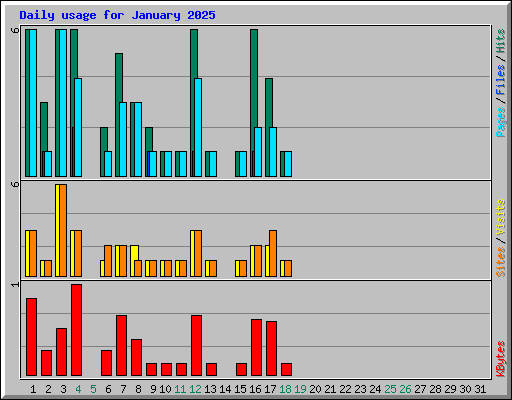The image size is (512, 400).
Task: Click the cyan Pages bar on day 12
Action: (198, 127)
